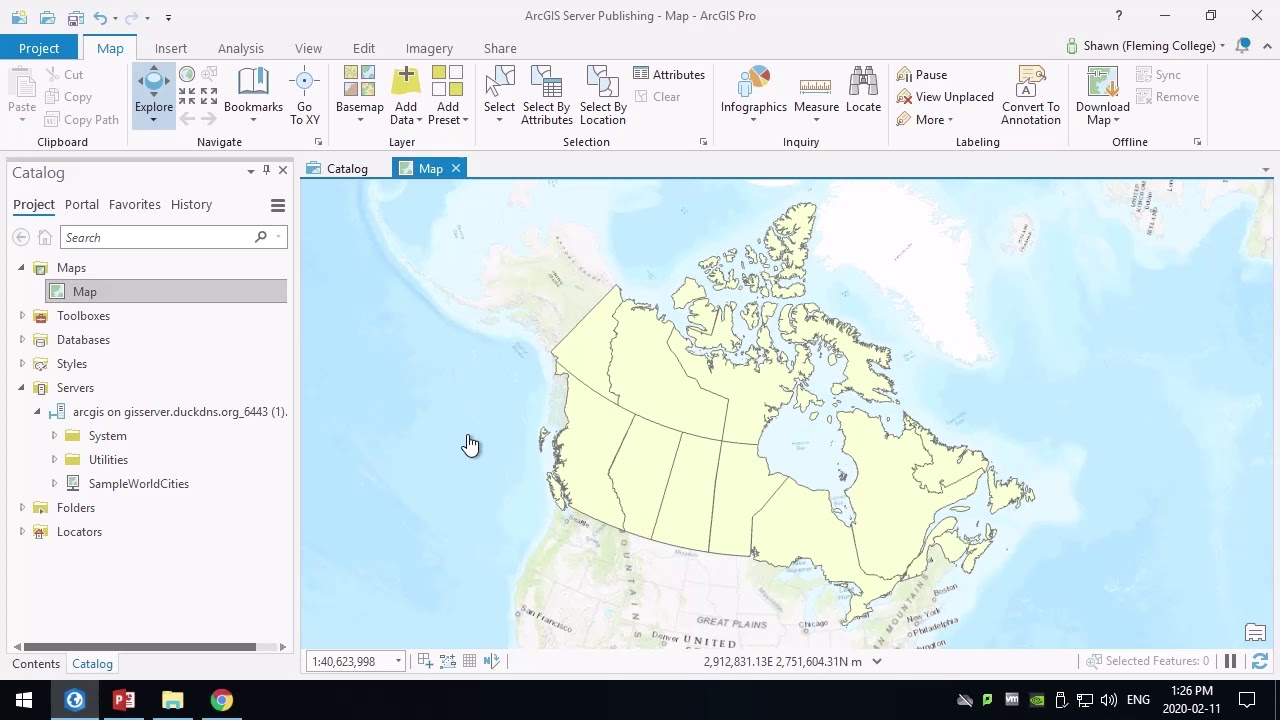Open File Explorer from the taskbar
The width and height of the screenshot is (1280, 720).
pyautogui.click(x=172, y=700)
